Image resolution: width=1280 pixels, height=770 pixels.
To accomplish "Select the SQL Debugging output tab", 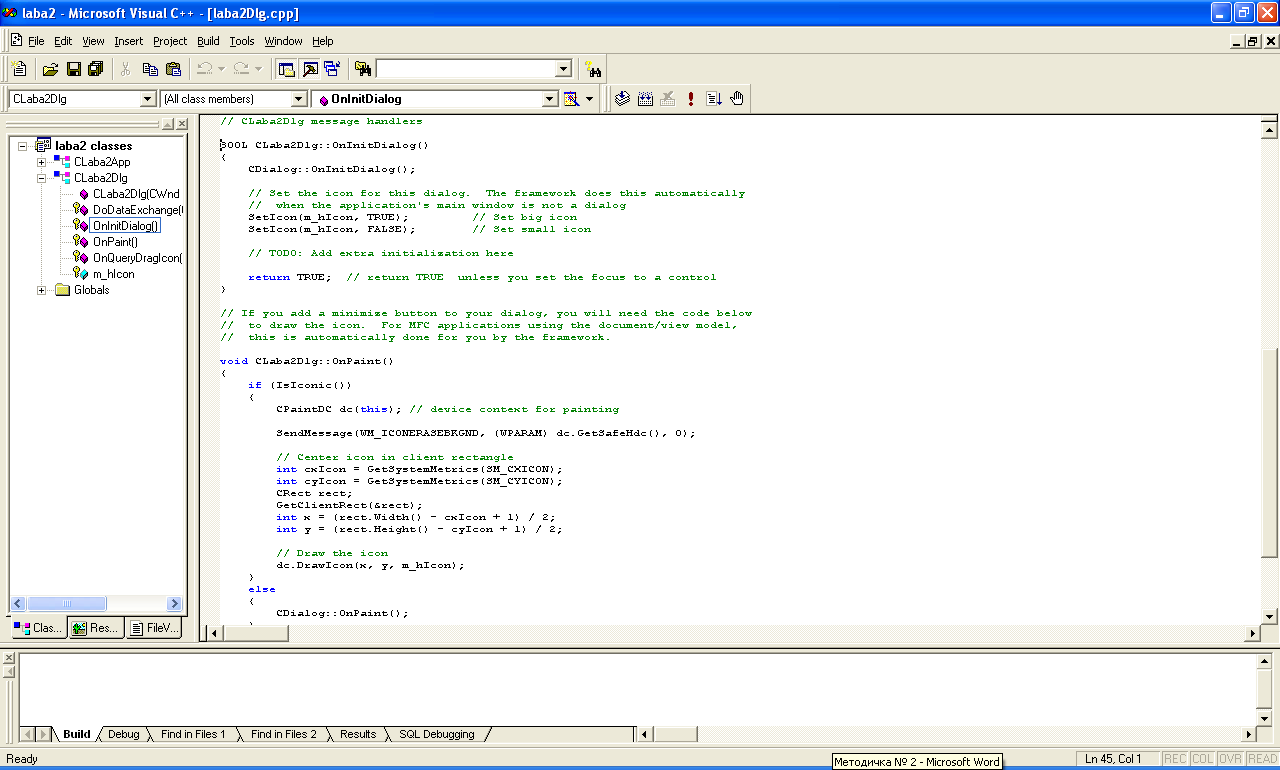I will point(437,734).
